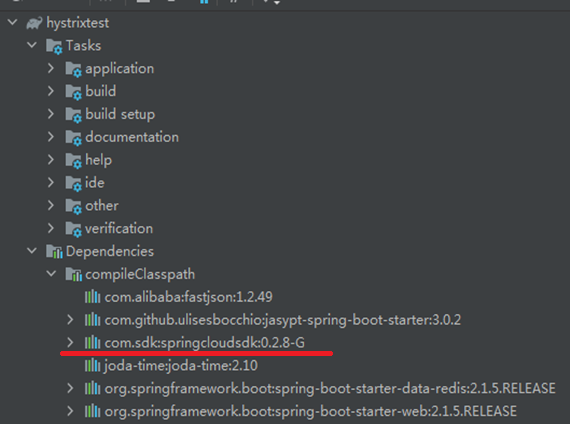Select the spring-boot-starter-data-redis dependency
This screenshot has height=424, width=570.
point(330,389)
